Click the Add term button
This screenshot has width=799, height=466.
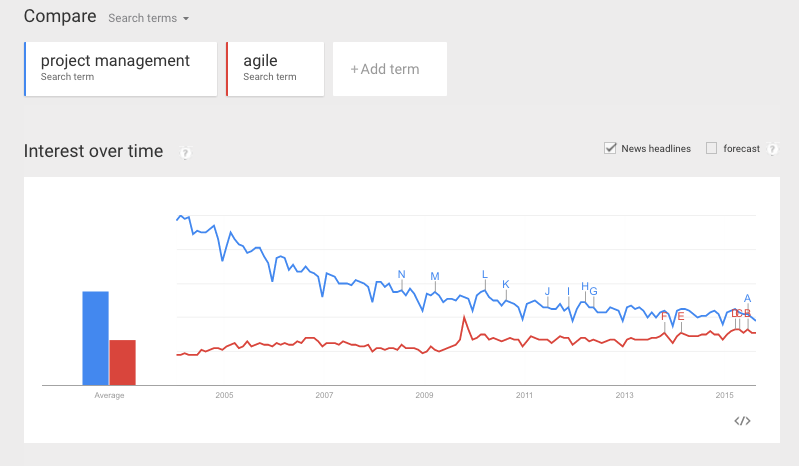point(390,69)
